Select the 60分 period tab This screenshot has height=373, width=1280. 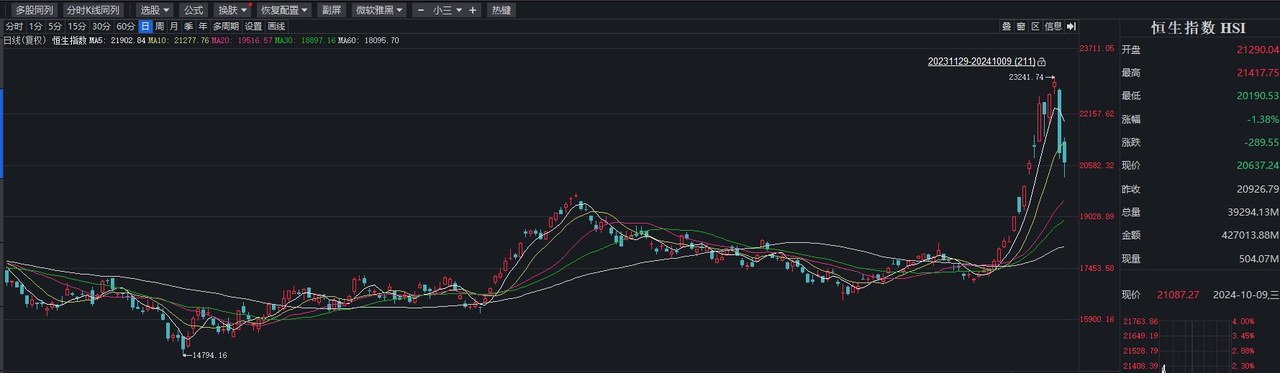pos(125,26)
